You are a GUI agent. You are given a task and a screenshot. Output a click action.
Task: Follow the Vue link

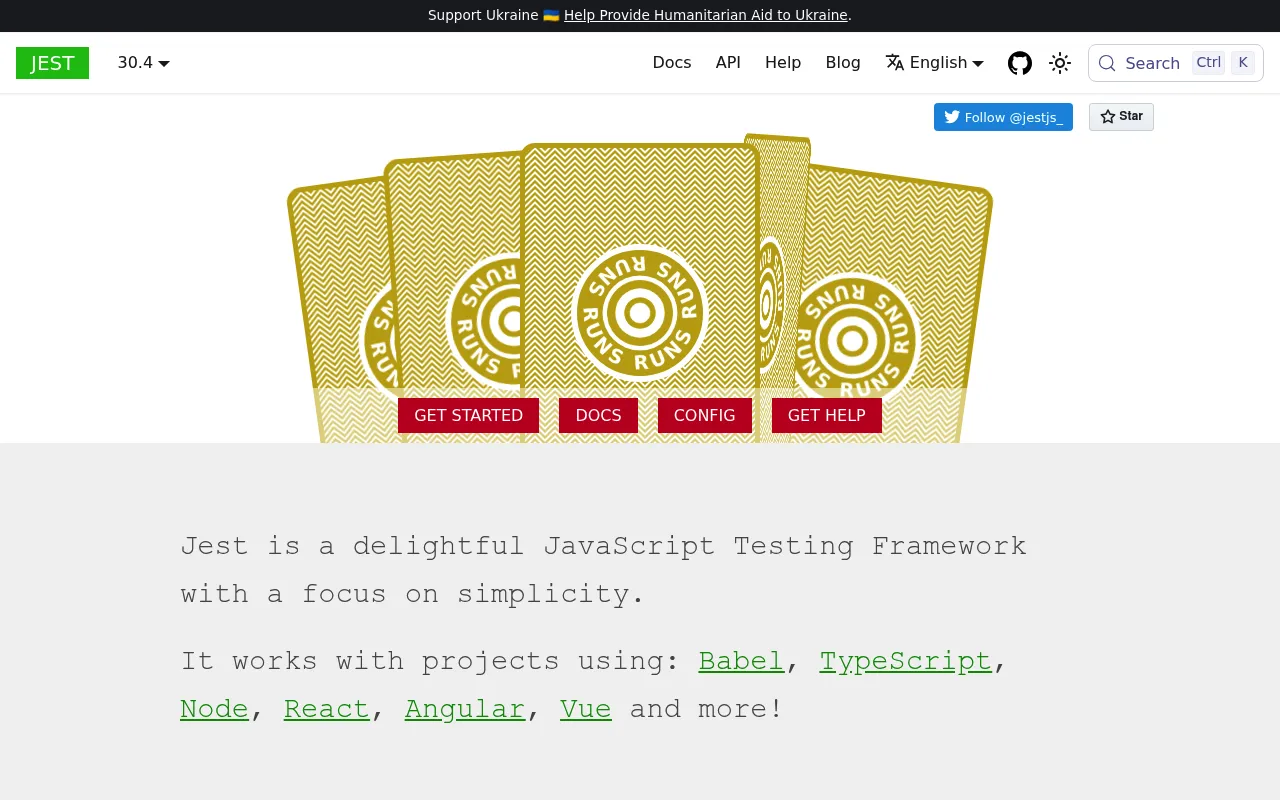586,709
